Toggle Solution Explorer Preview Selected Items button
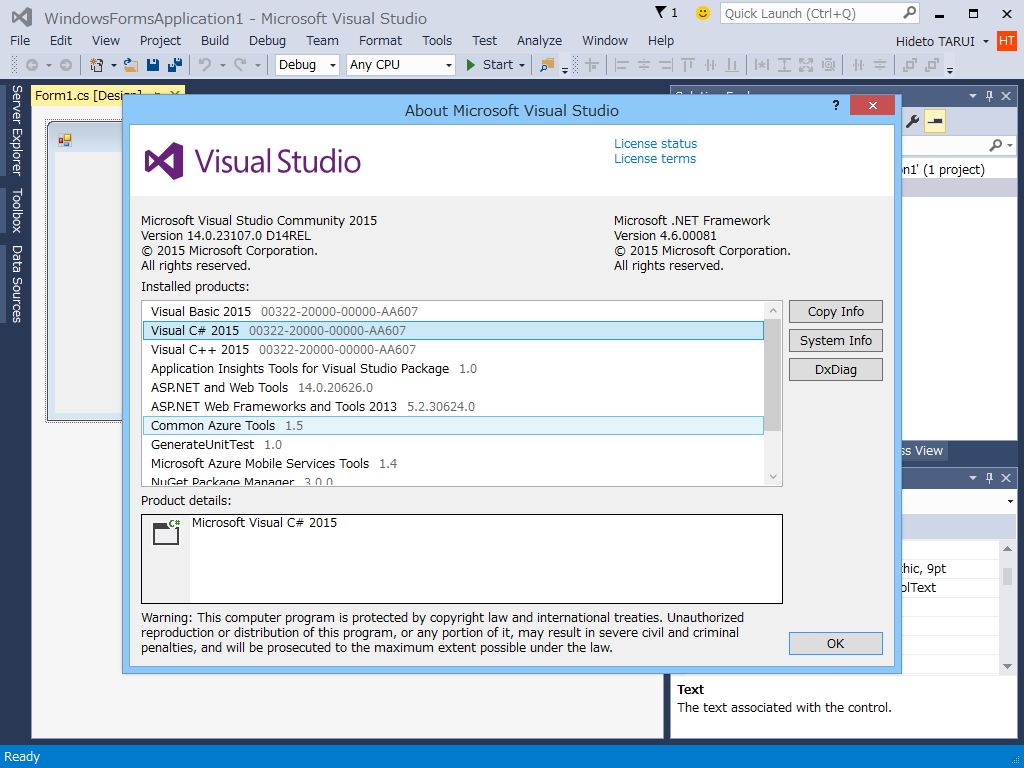 935,121
